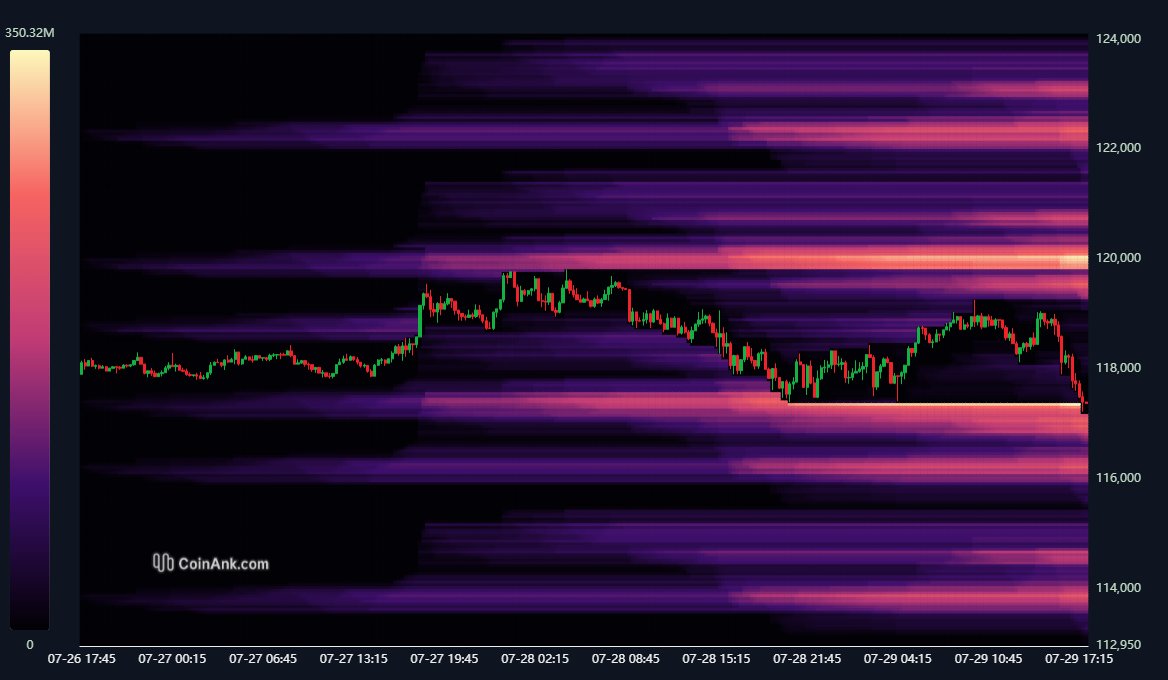Screen dimensions: 1168x680
Task: Click the 114,000 price axis label
Action: 1118,588
